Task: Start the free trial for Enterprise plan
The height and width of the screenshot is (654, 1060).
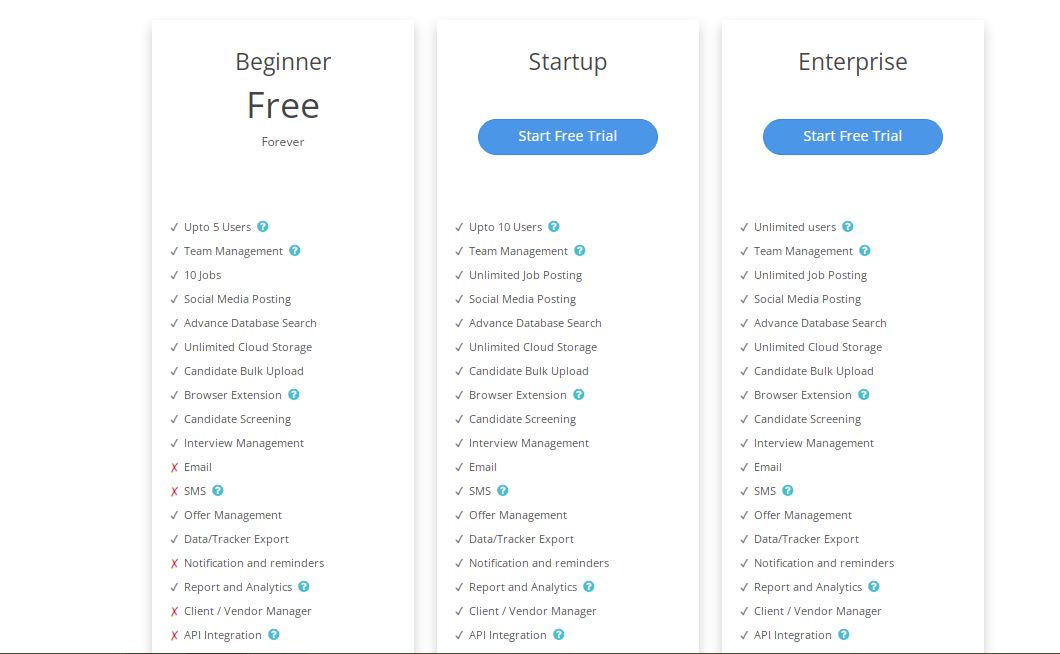Action: point(853,137)
